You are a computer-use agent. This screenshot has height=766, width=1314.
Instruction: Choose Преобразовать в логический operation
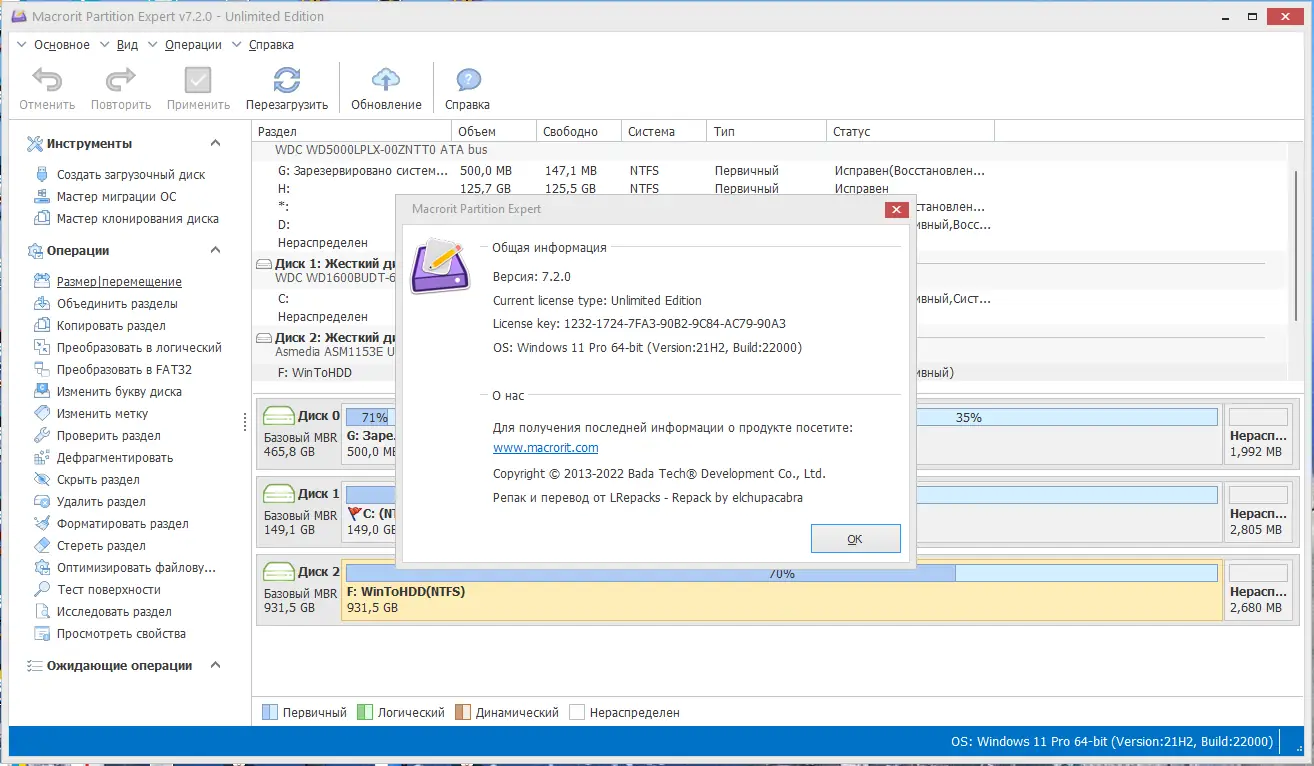(x=139, y=348)
